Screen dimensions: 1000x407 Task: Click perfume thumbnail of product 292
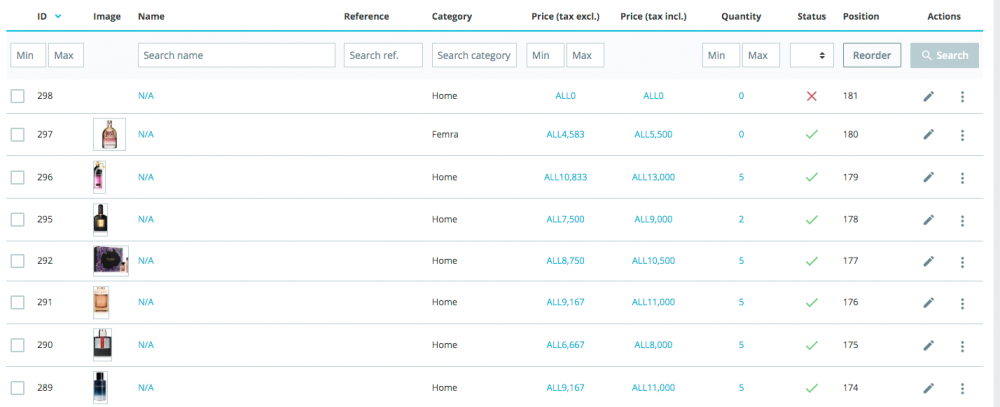tap(110, 260)
